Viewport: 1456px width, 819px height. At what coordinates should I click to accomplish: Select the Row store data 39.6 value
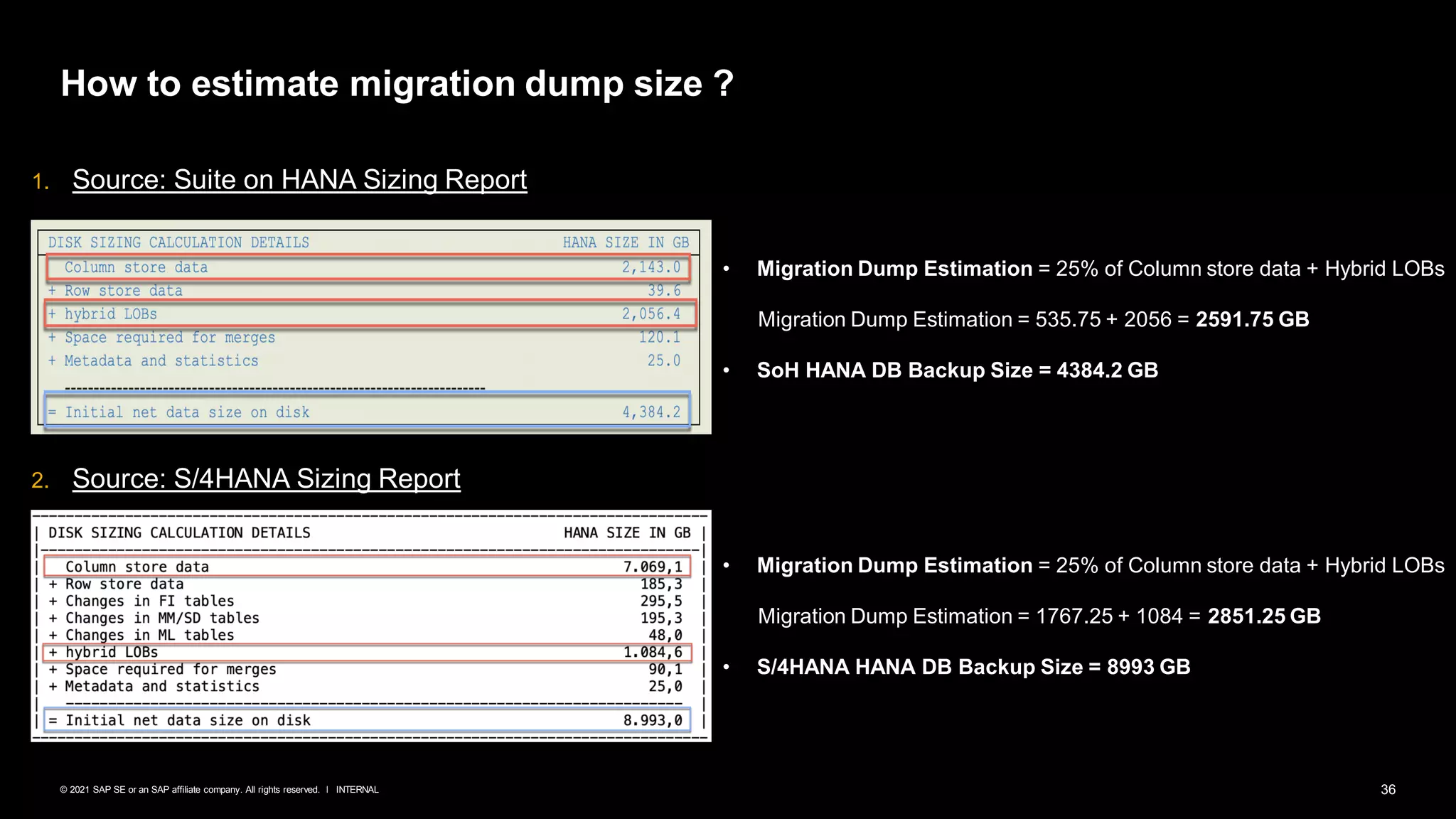tap(664, 291)
